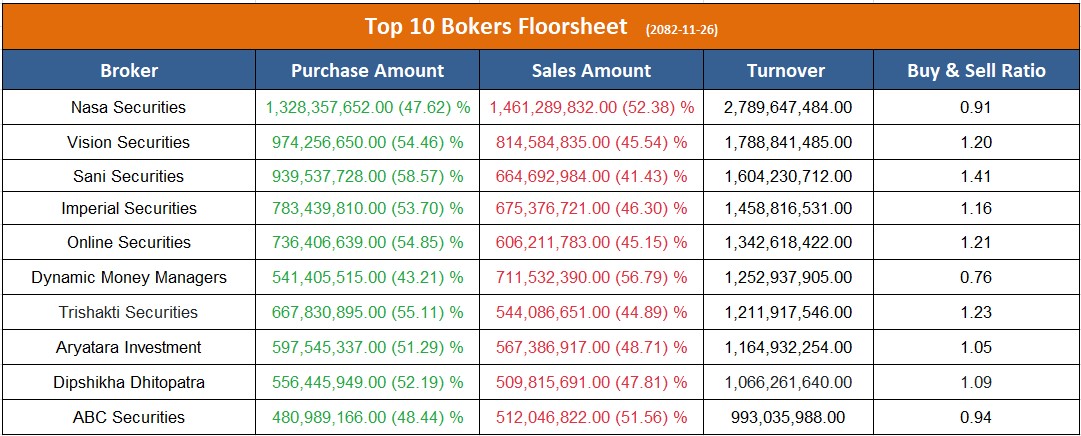
Task: Select the ABC Securities broker name
Action: tap(128, 417)
